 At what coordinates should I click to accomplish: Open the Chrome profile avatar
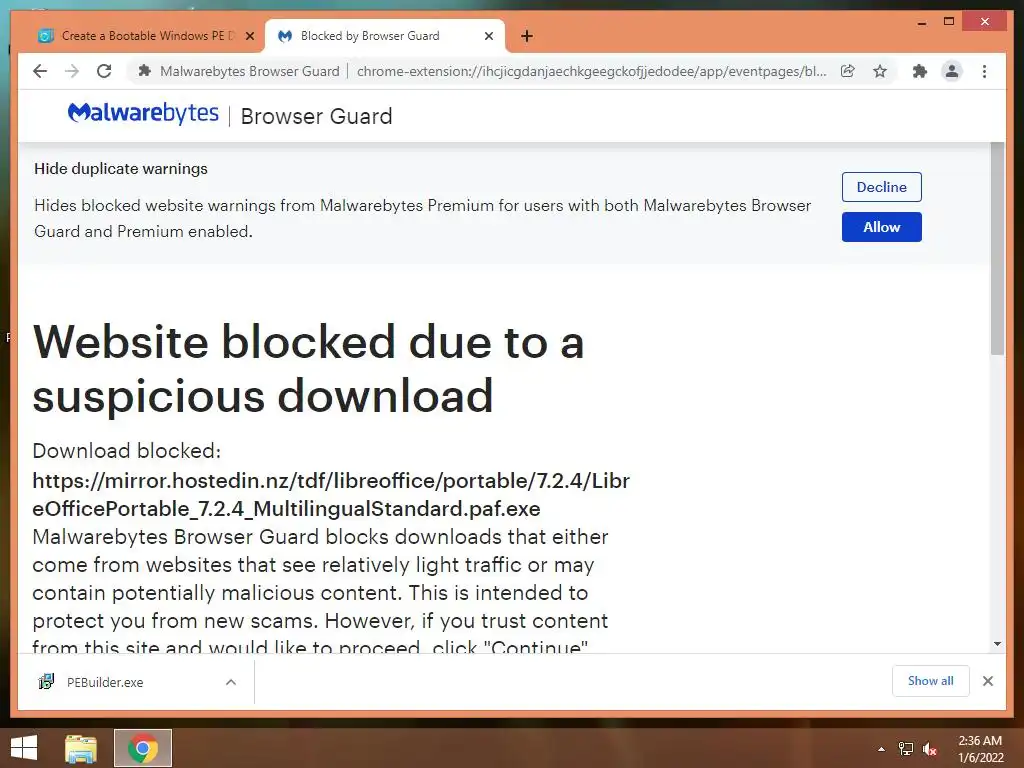point(952,71)
